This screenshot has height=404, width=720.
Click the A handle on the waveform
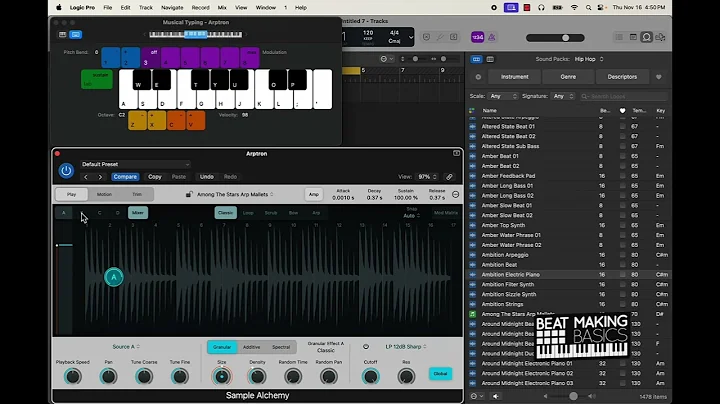113,277
